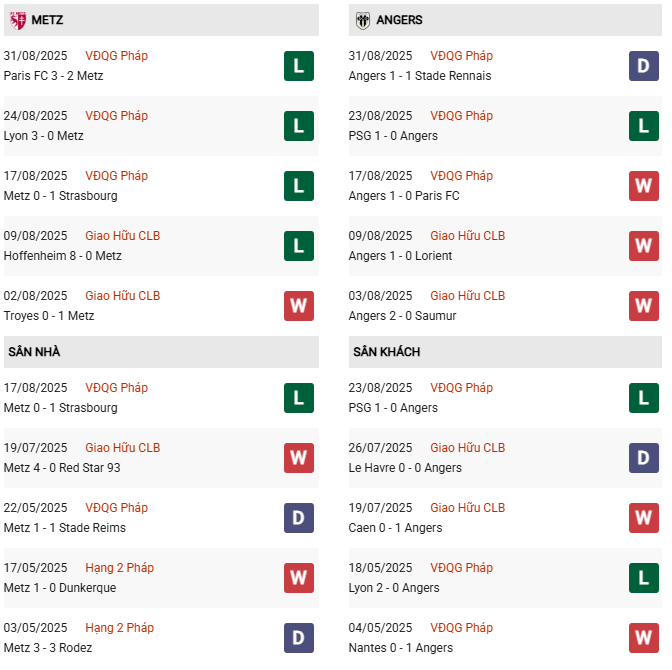Screen dimensions: 672x670
Task: Select the D badge beside Le Havre 0-0 Angers
Action: click(643, 458)
